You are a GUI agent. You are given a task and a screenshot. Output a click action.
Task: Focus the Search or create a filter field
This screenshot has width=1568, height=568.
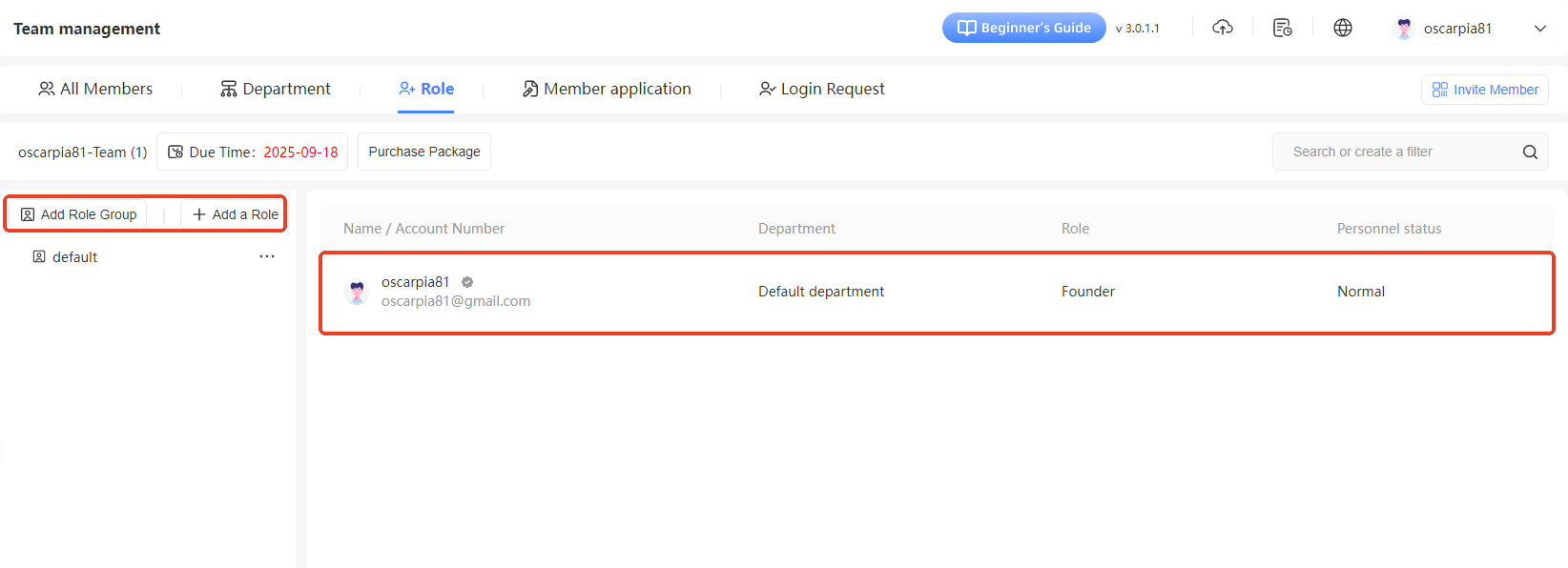[1397, 152]
